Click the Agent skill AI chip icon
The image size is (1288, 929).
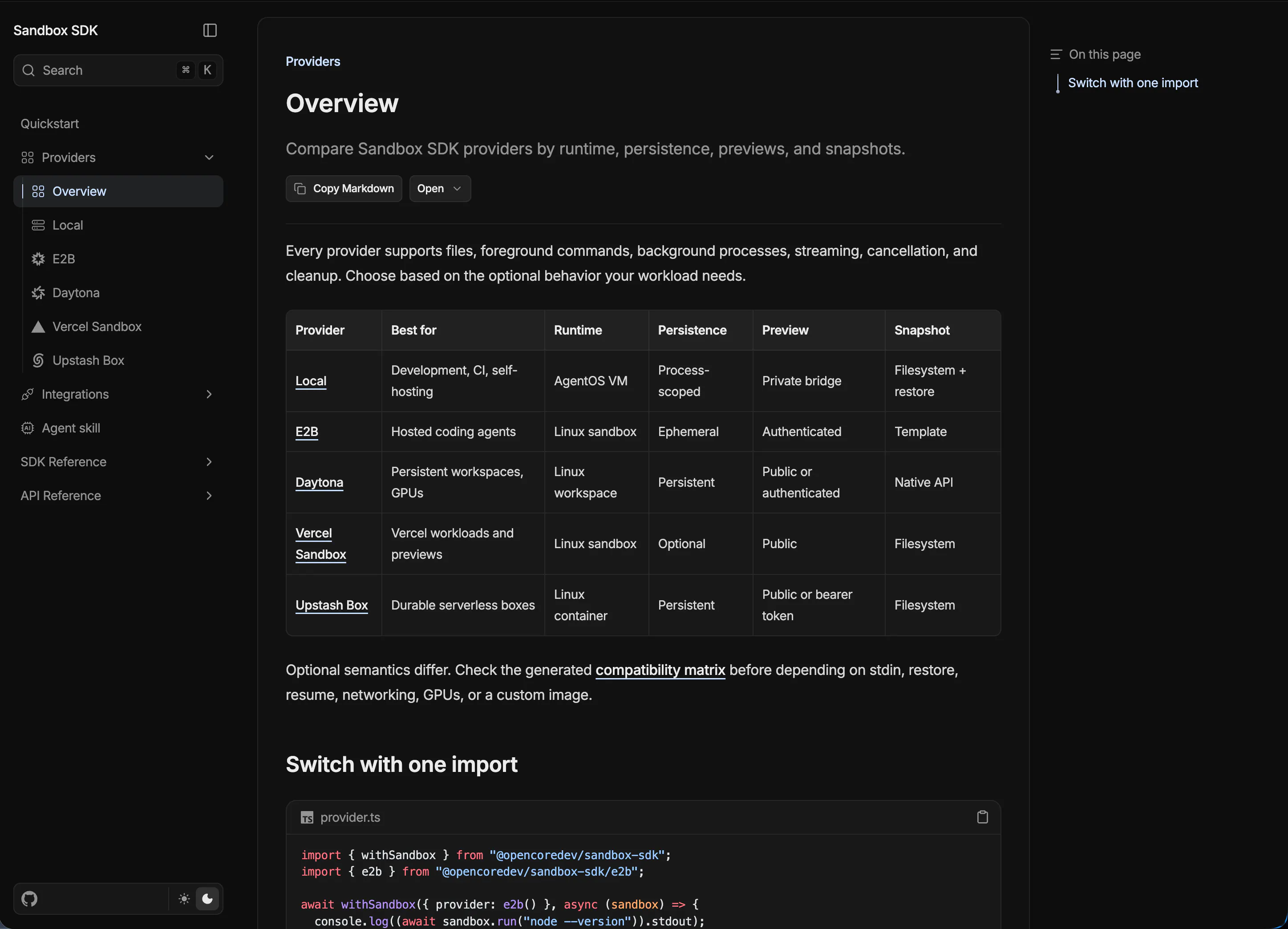click(27, 428)
